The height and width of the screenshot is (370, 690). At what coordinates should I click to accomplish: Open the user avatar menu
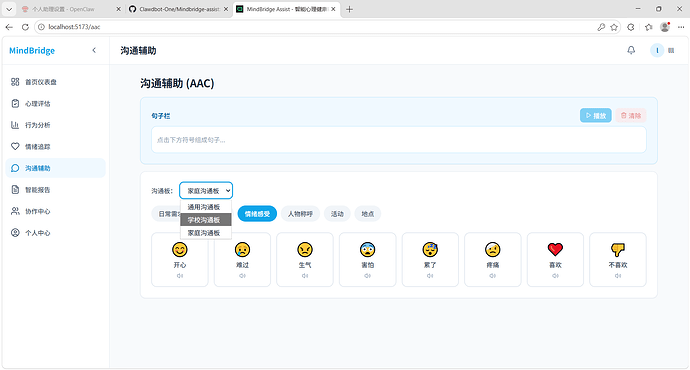click(657, 50)
